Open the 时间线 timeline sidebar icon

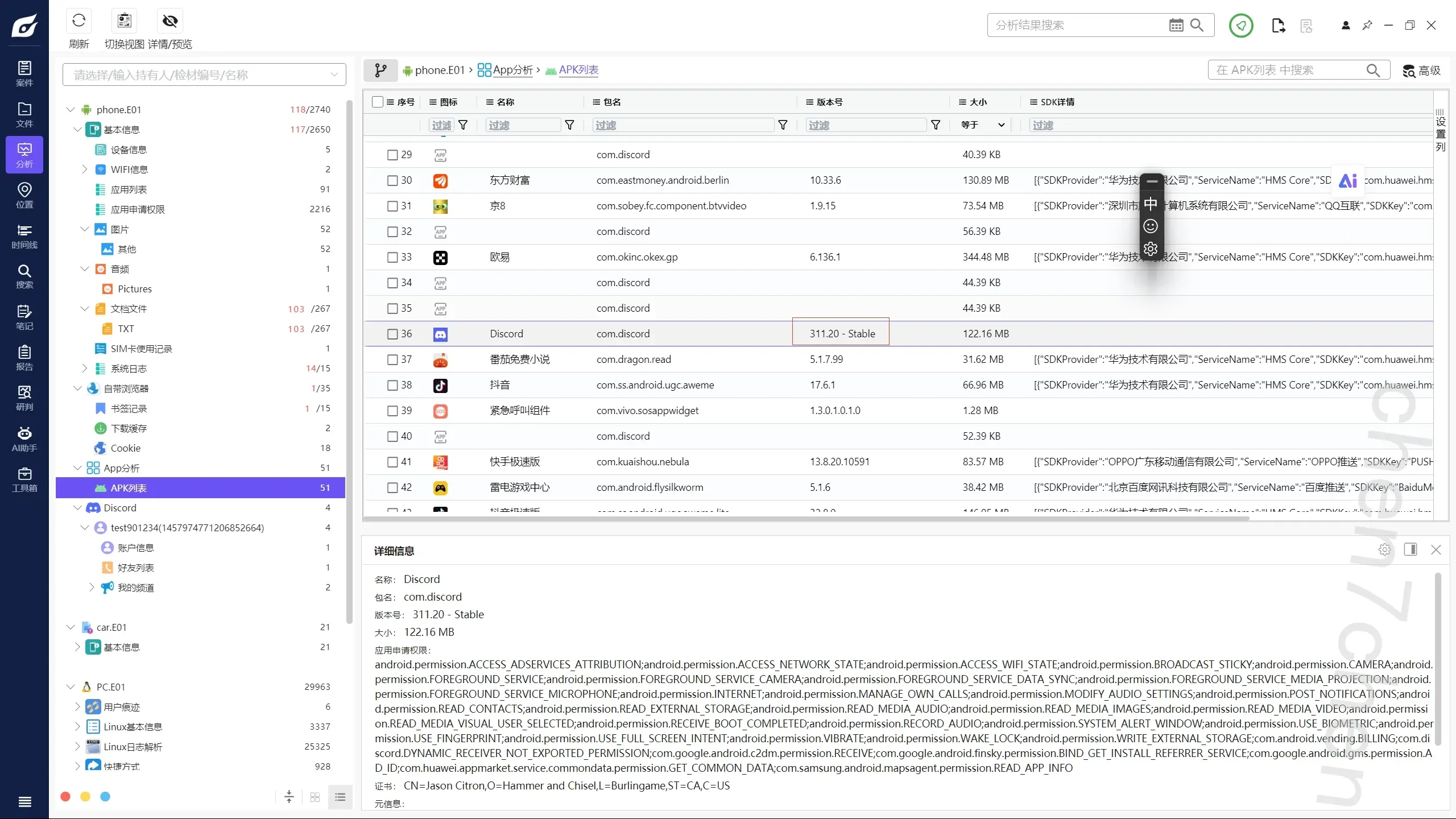(24, 236)
